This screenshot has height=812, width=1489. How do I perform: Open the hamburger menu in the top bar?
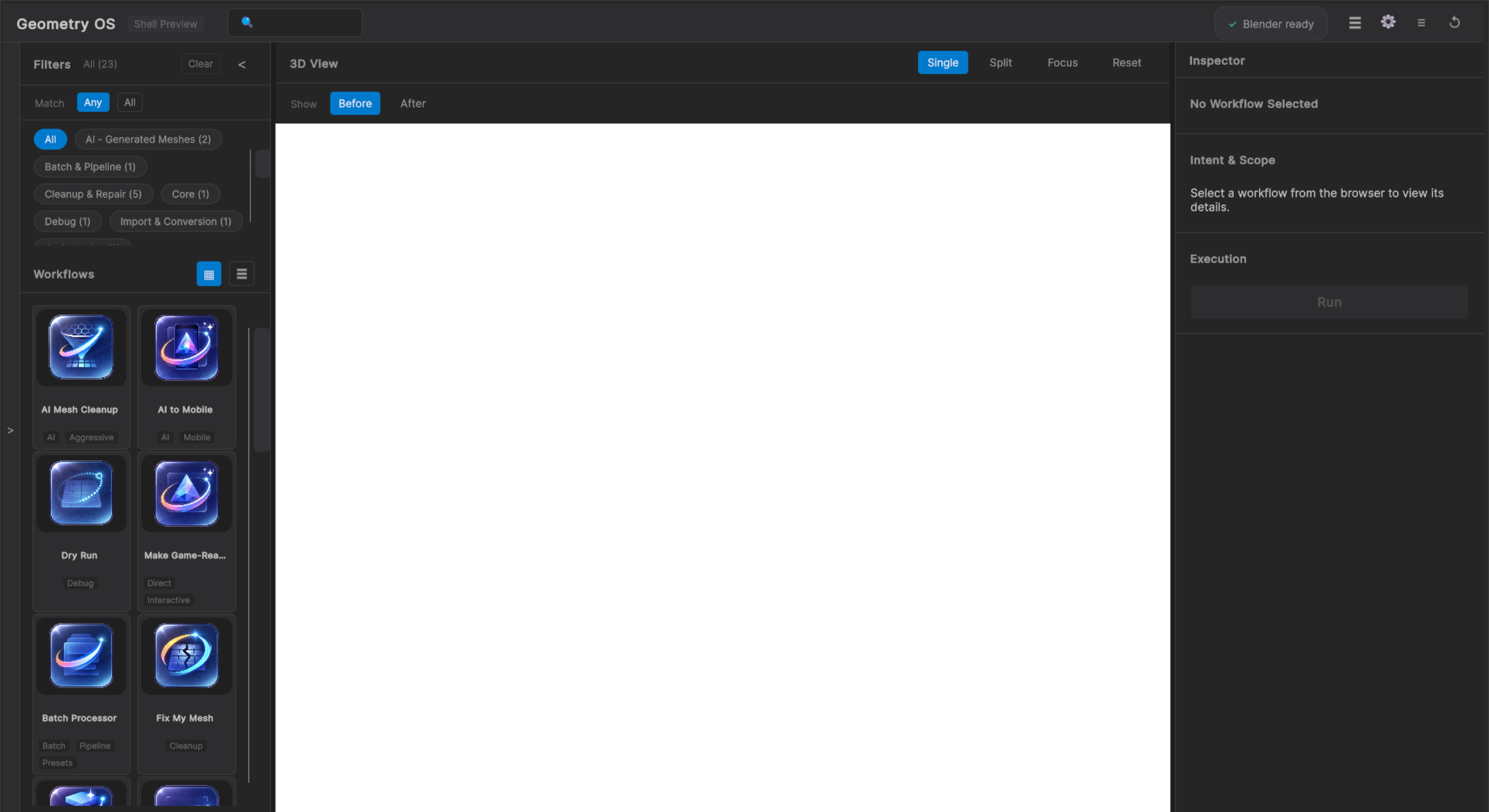(1355, 22)
